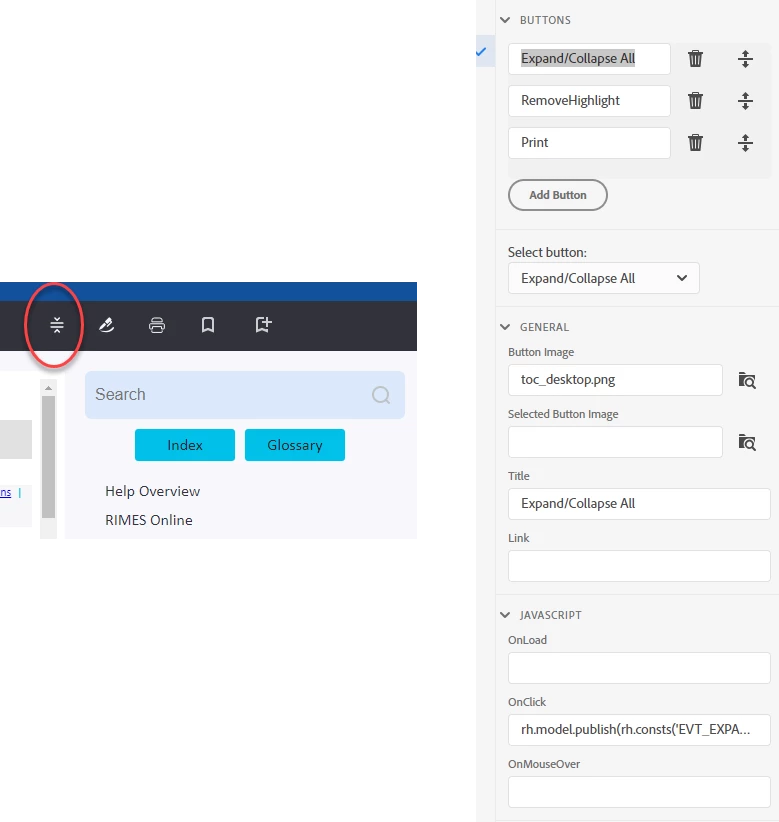
Task: Click the empty Selected Button Image field
Action: pyautogui.click(x=615, y=442)
